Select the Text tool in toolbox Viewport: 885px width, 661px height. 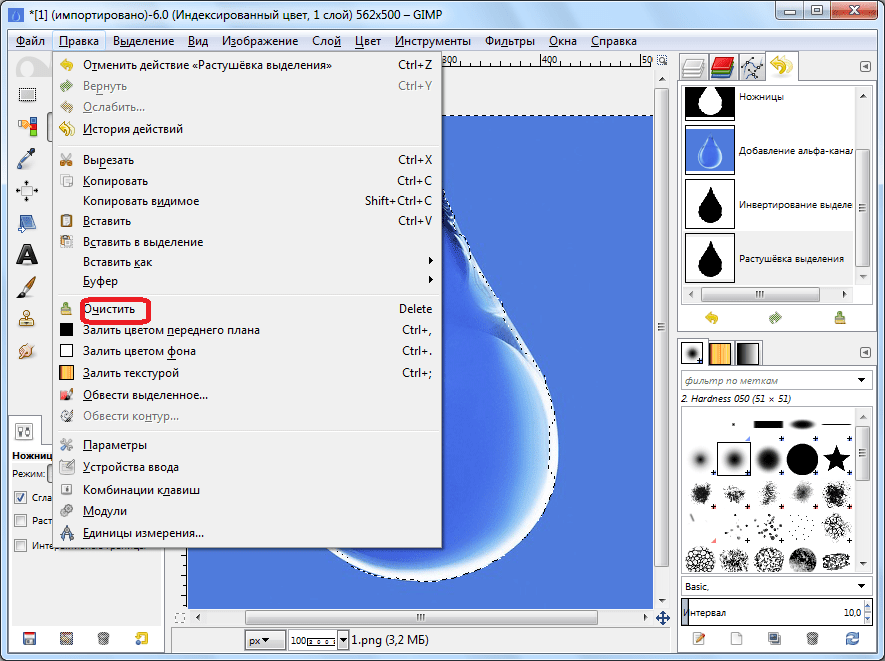tap(27, 255)
